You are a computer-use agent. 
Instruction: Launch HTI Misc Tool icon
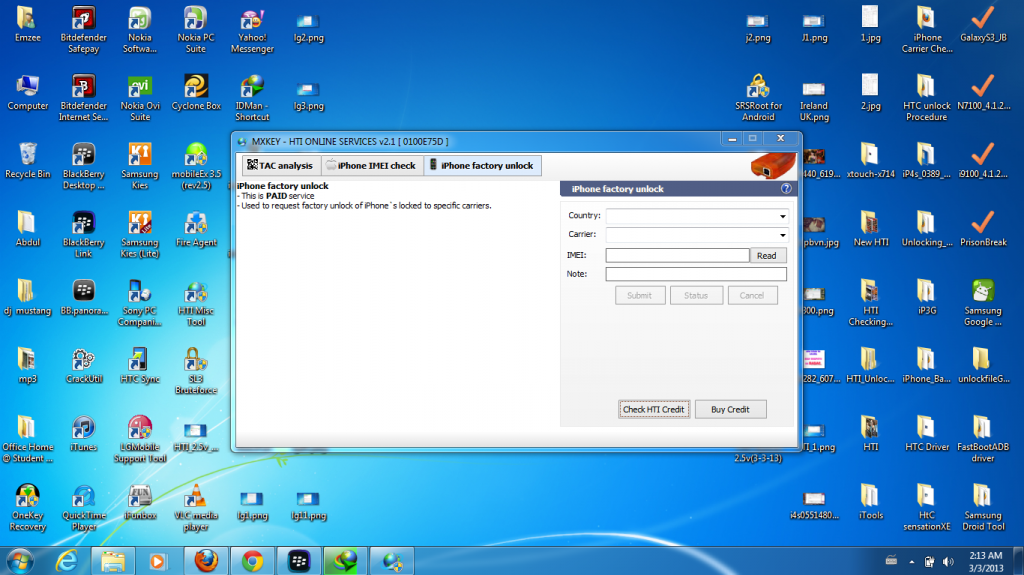pos(196,303)
